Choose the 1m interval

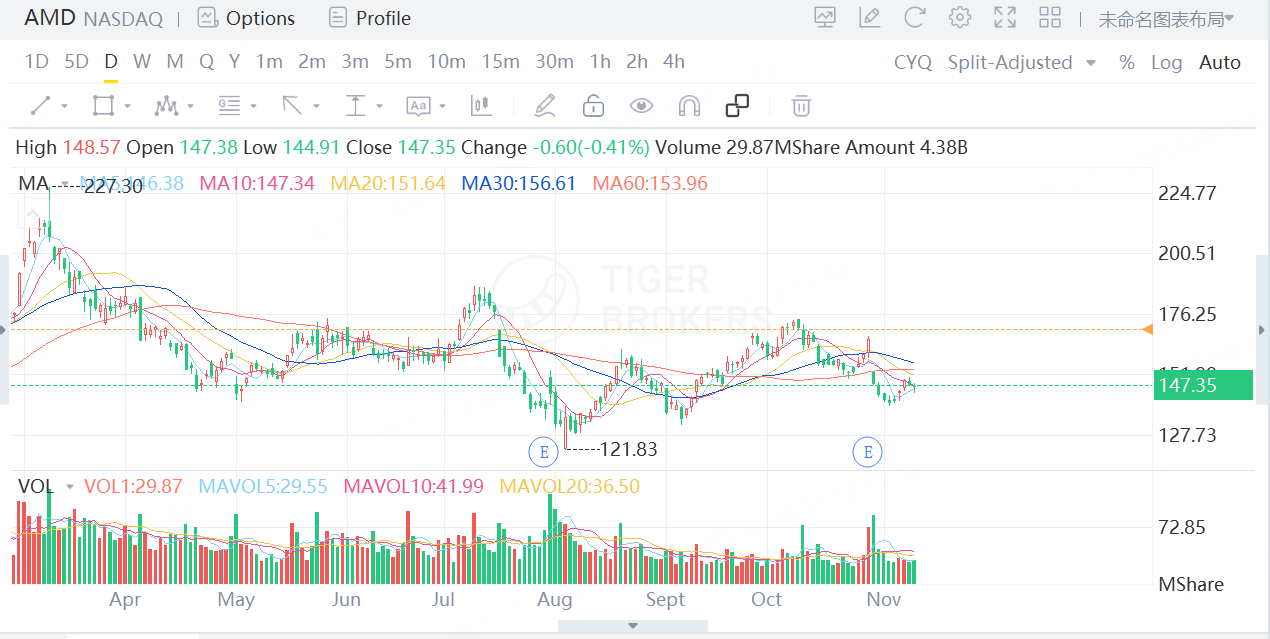[269, 62]
